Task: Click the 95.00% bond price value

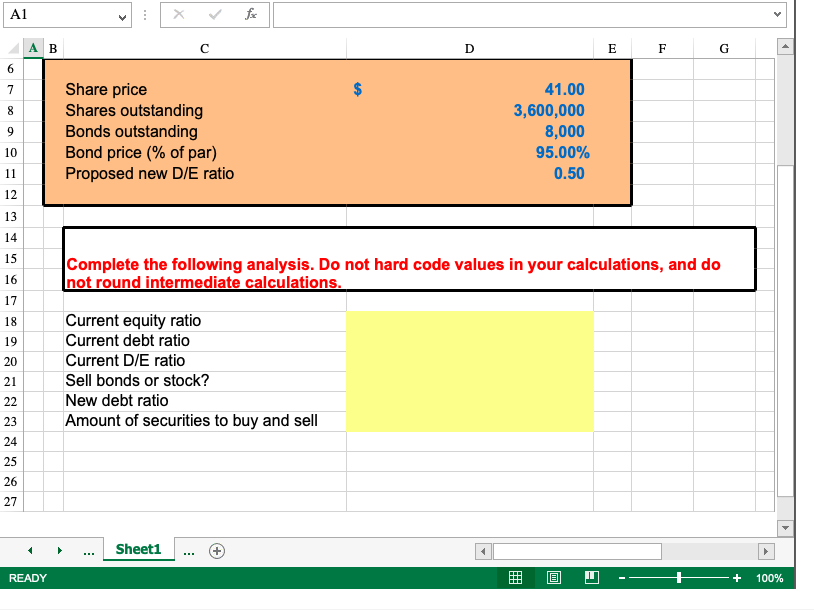Action: coord(562,152)
